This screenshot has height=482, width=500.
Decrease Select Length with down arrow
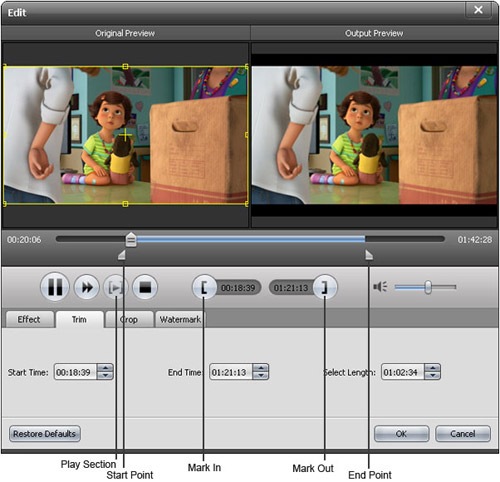pos(433,376)
